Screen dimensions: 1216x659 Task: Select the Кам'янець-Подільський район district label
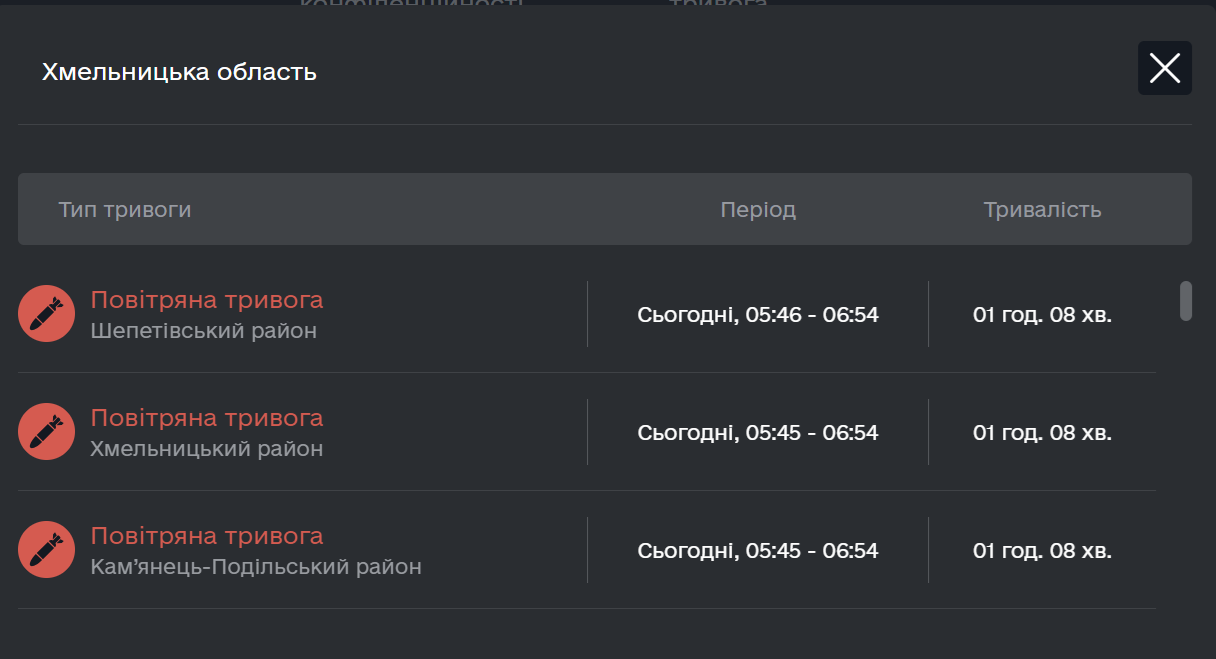click(255, 567)
